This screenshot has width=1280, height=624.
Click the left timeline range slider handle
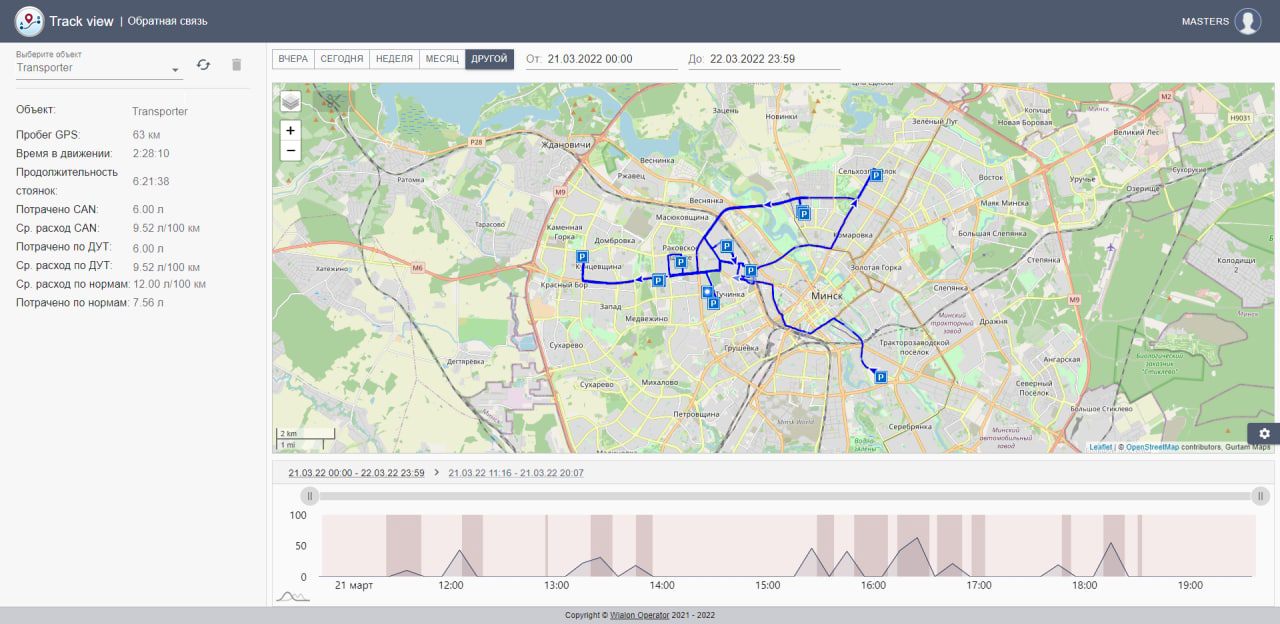tap(310, 496)
